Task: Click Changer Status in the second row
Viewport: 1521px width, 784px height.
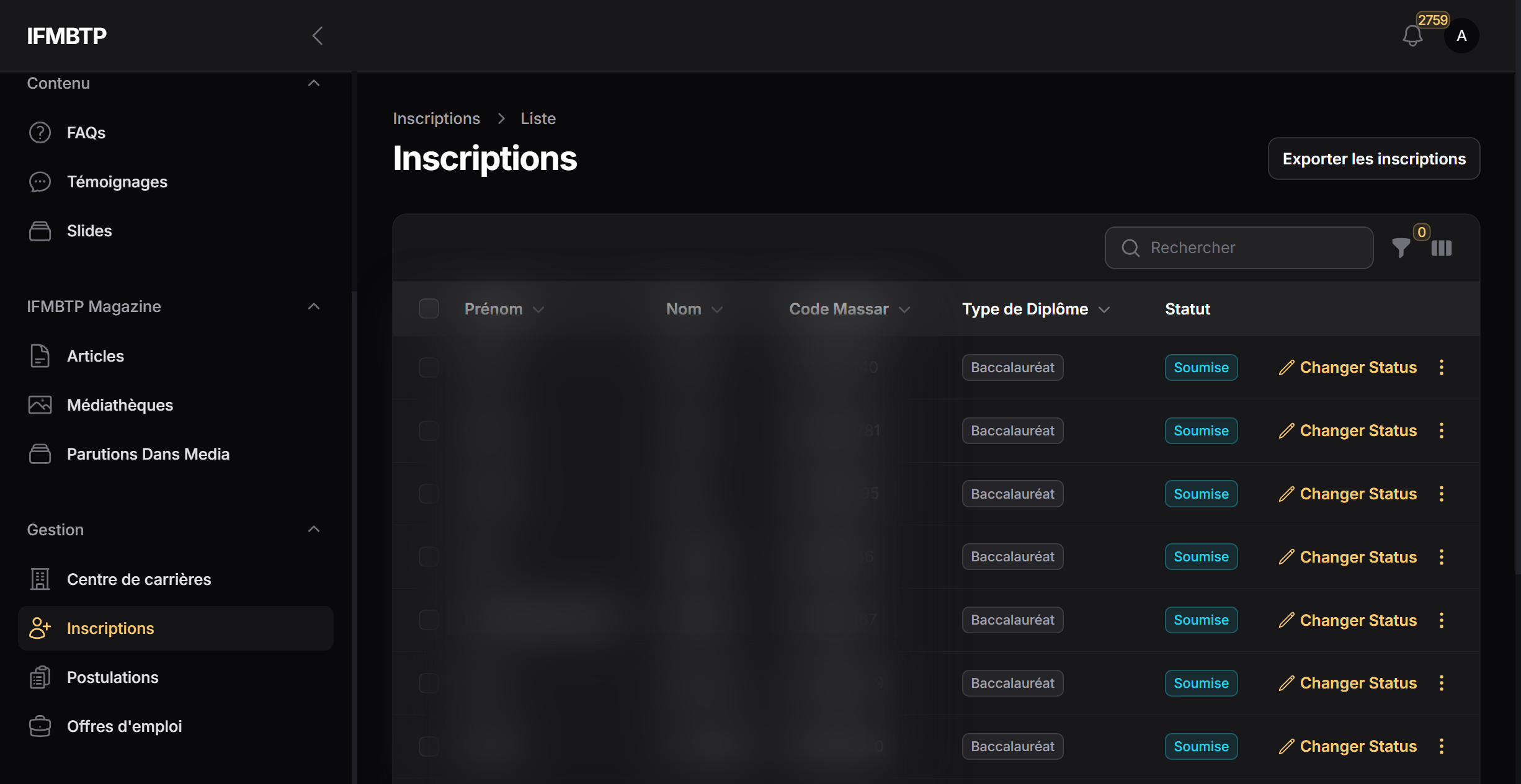Action: [x=1348, y=430]
